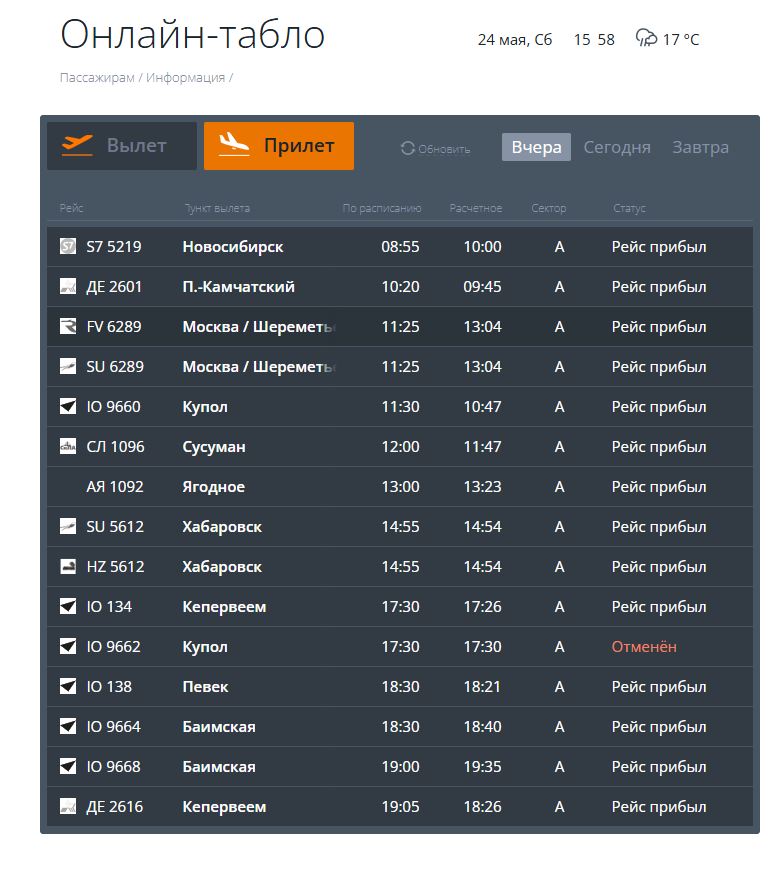The image size is (782, 888).
Task: Click the S7 airline logo for S7 5219
Action: 68,246
